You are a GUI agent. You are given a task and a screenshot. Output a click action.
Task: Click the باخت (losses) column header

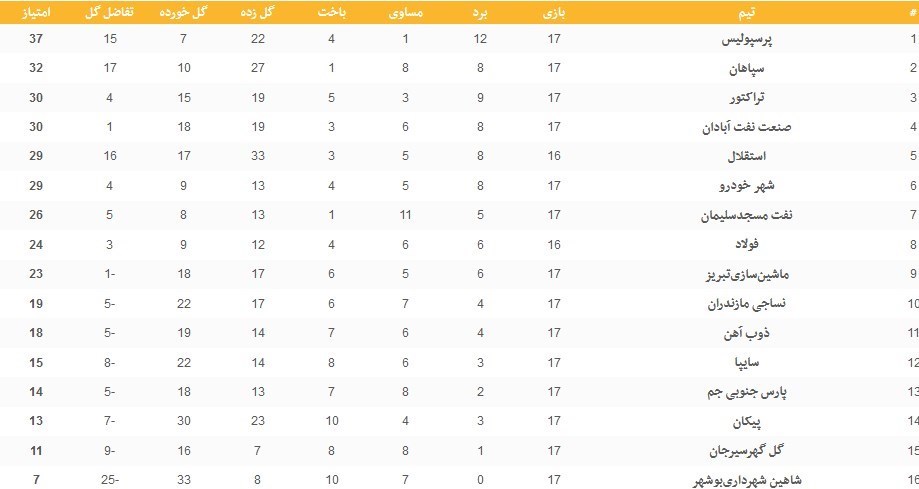[331, 13]
